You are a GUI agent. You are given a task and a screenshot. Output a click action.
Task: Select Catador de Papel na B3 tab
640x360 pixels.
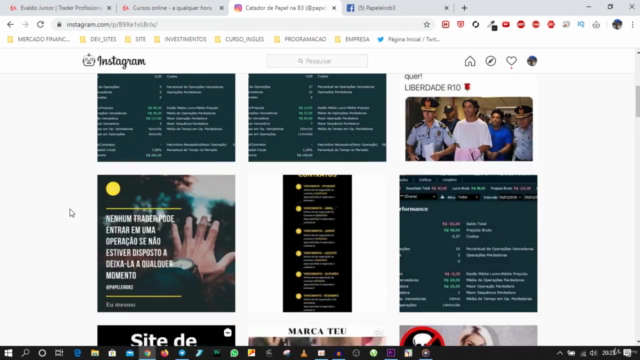click(x=285, y=8)
